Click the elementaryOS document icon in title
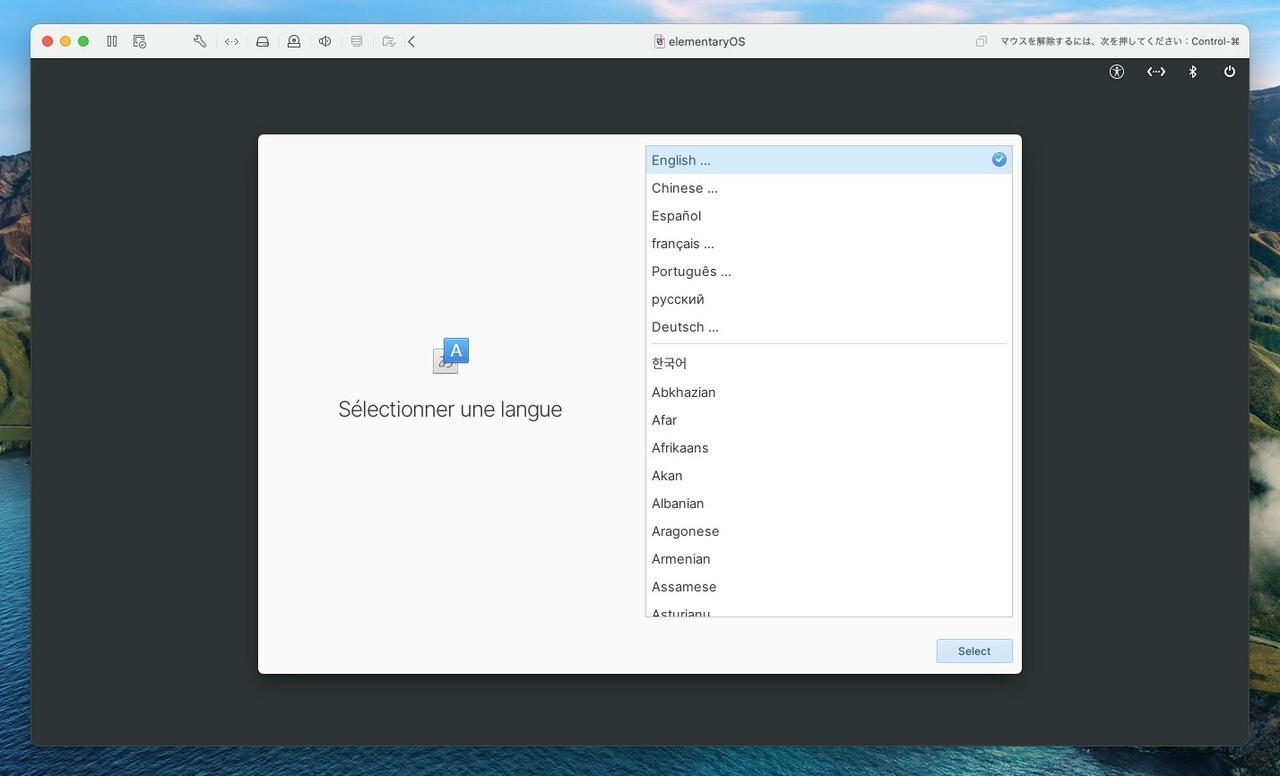Image resolution: width=1280 pixels, height=776 pixels. click(x=660, y=41)
